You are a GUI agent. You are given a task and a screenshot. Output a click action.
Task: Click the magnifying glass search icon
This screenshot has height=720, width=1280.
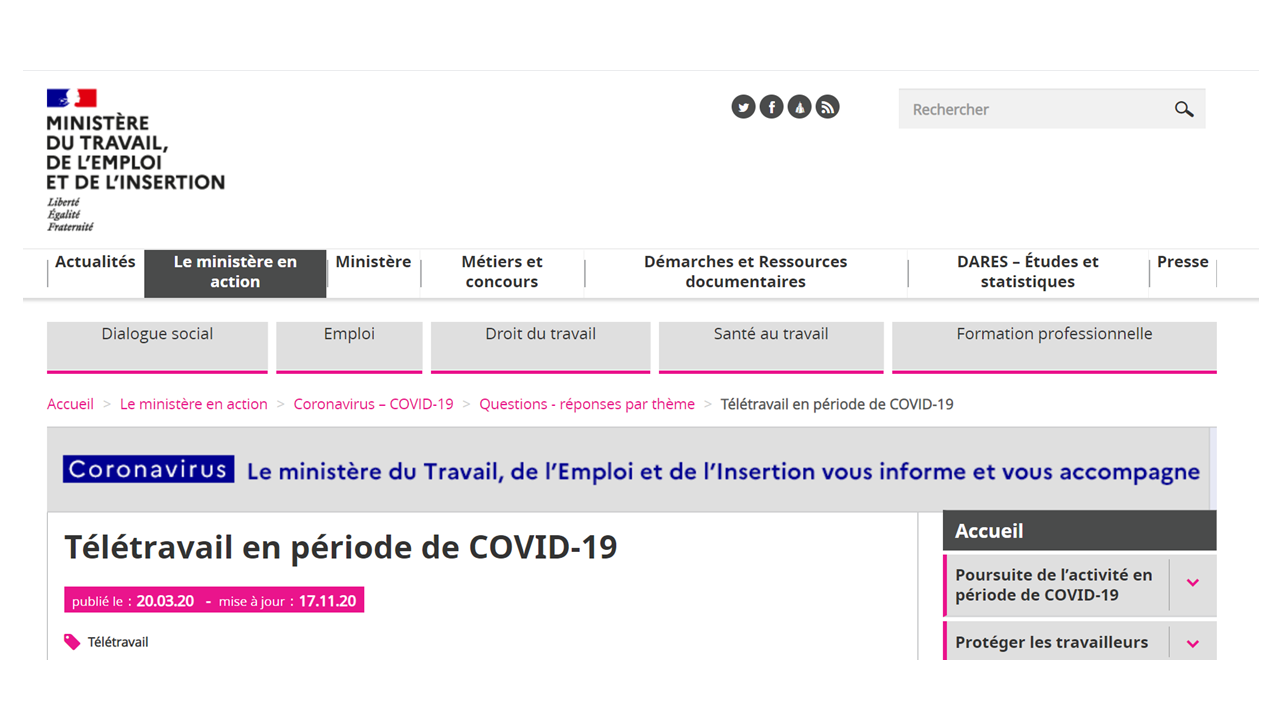point(1184,109)
